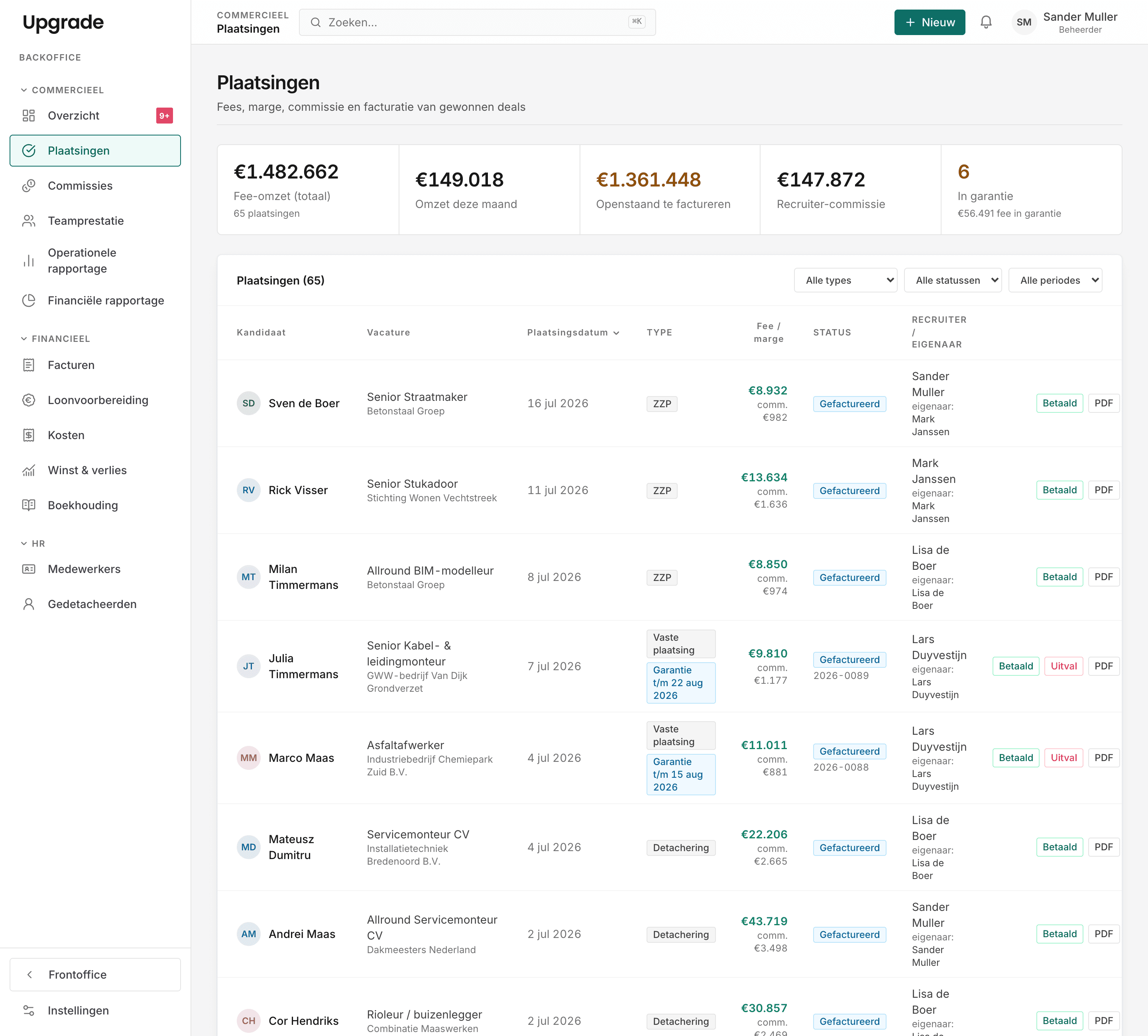Click the Facturen document icon
This screenshot has width=1148, height=1036.
[28, 365]
